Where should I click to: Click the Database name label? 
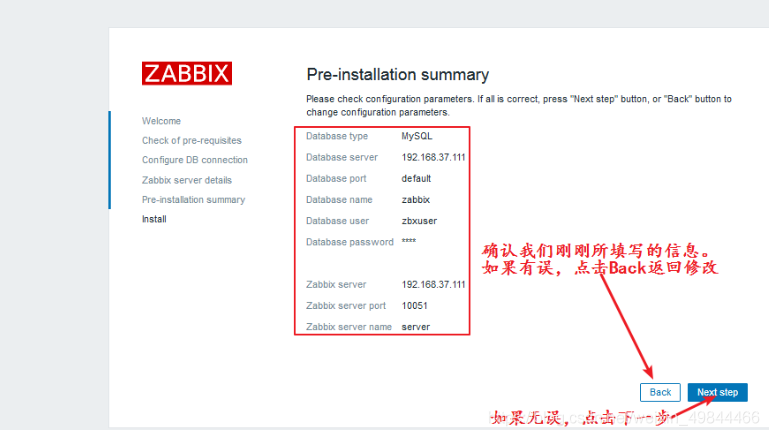(339, 200)
